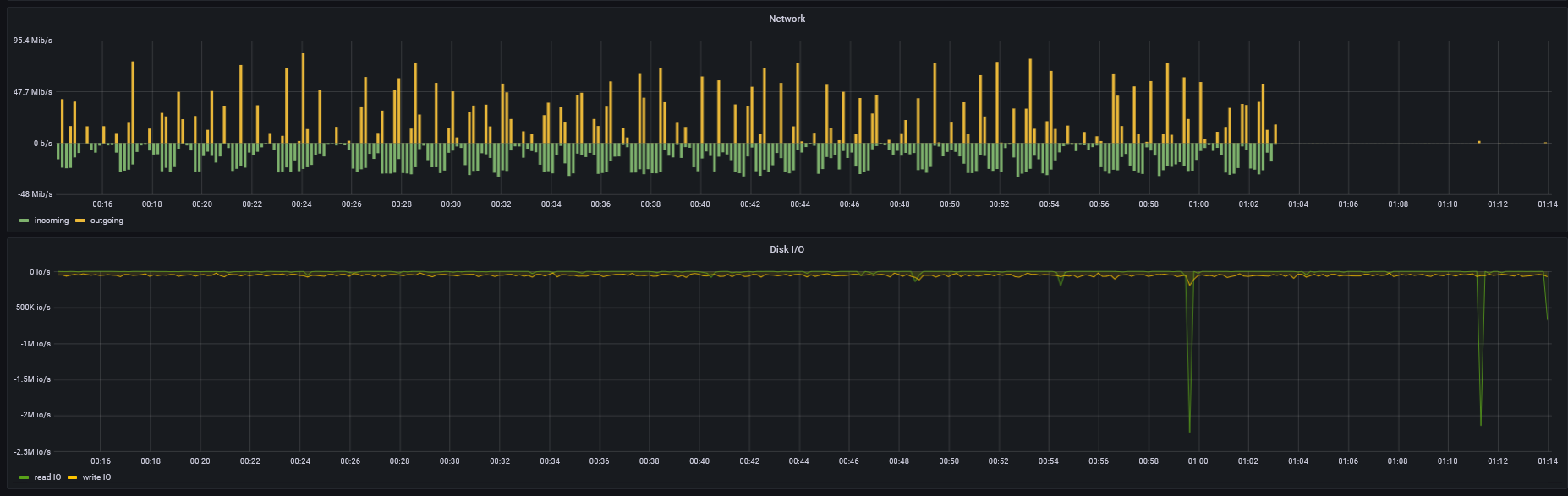This screenshot has width=1568, height=496.
Task: Click the yellow outgoing legend color swatch
Action: pos(80,221)
